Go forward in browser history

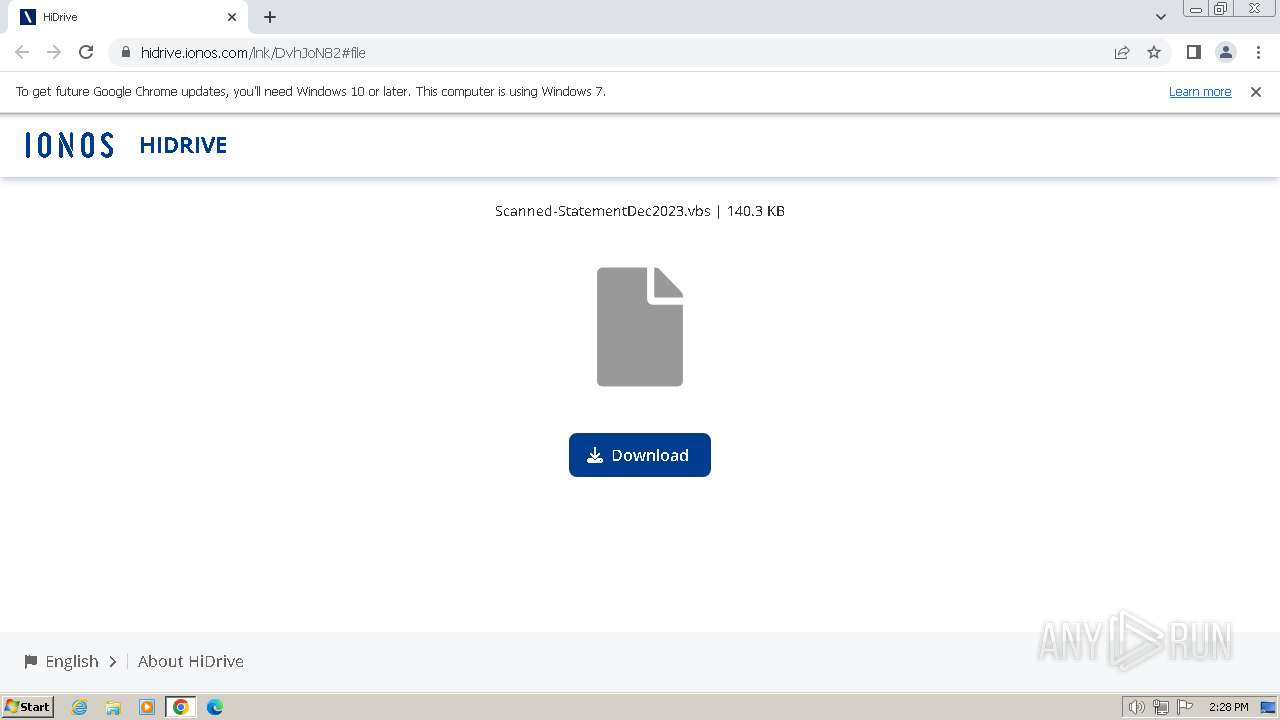(54, 52)
